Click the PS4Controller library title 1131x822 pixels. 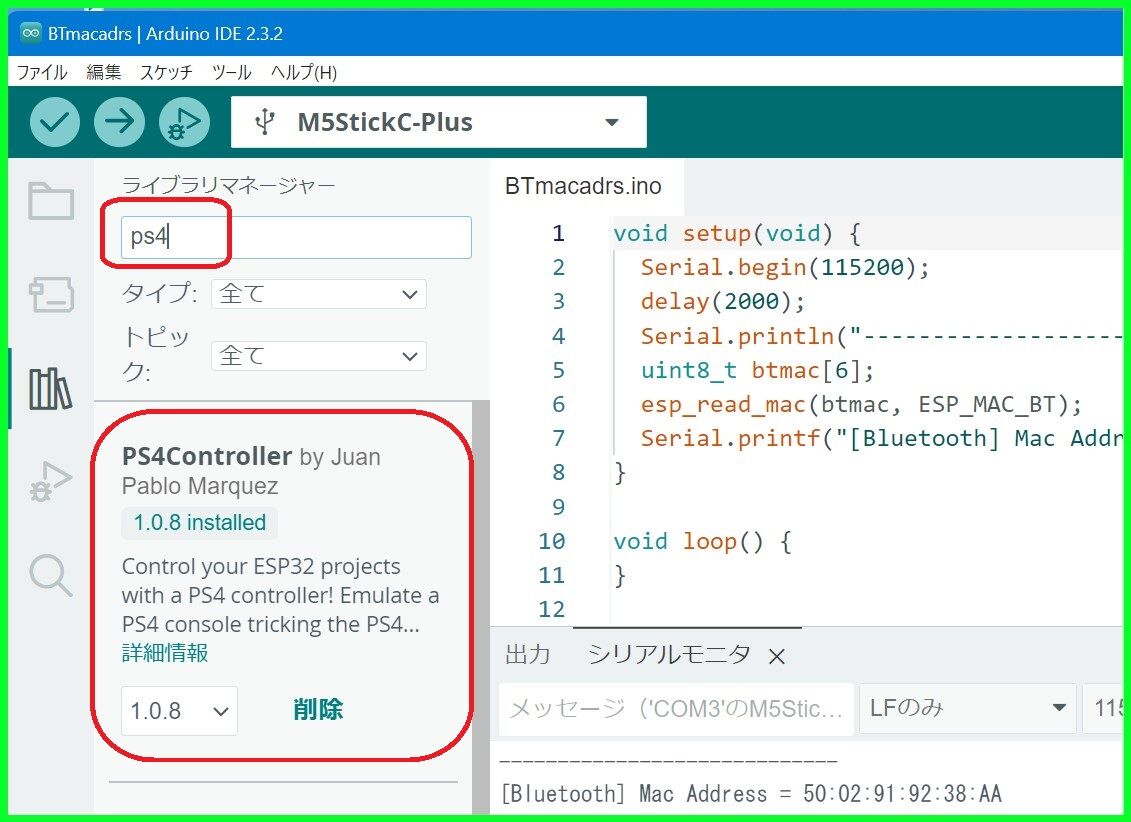pos(206,456)
